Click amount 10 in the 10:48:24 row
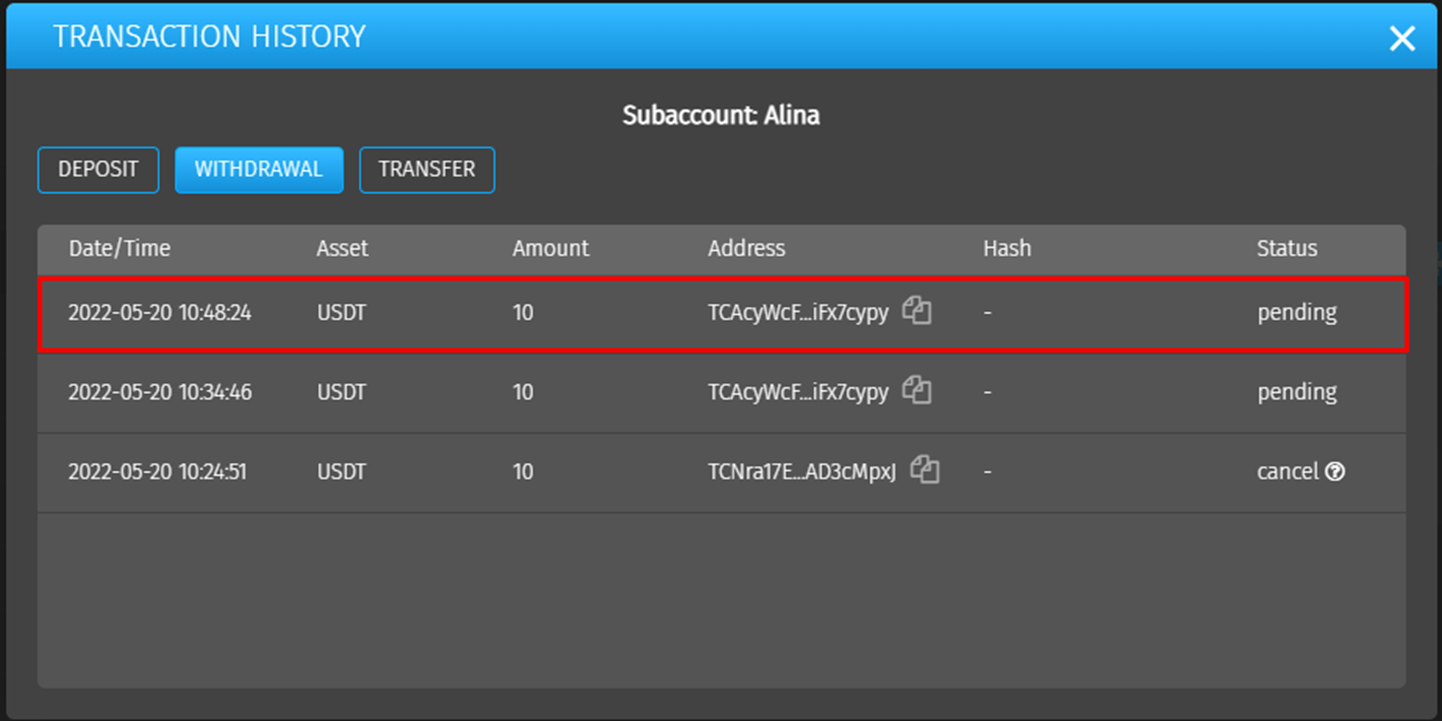The image size is (1442, 721). pos(523,313)
